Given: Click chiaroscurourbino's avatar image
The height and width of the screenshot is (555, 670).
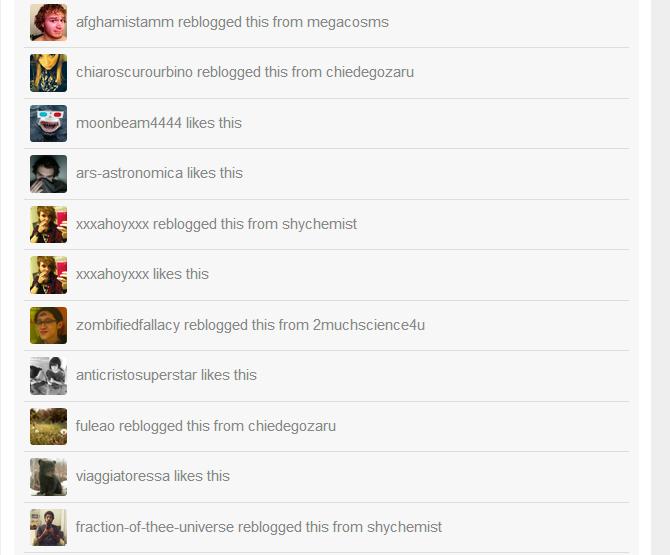Looking at the screenshot, I should pos(48,73).
